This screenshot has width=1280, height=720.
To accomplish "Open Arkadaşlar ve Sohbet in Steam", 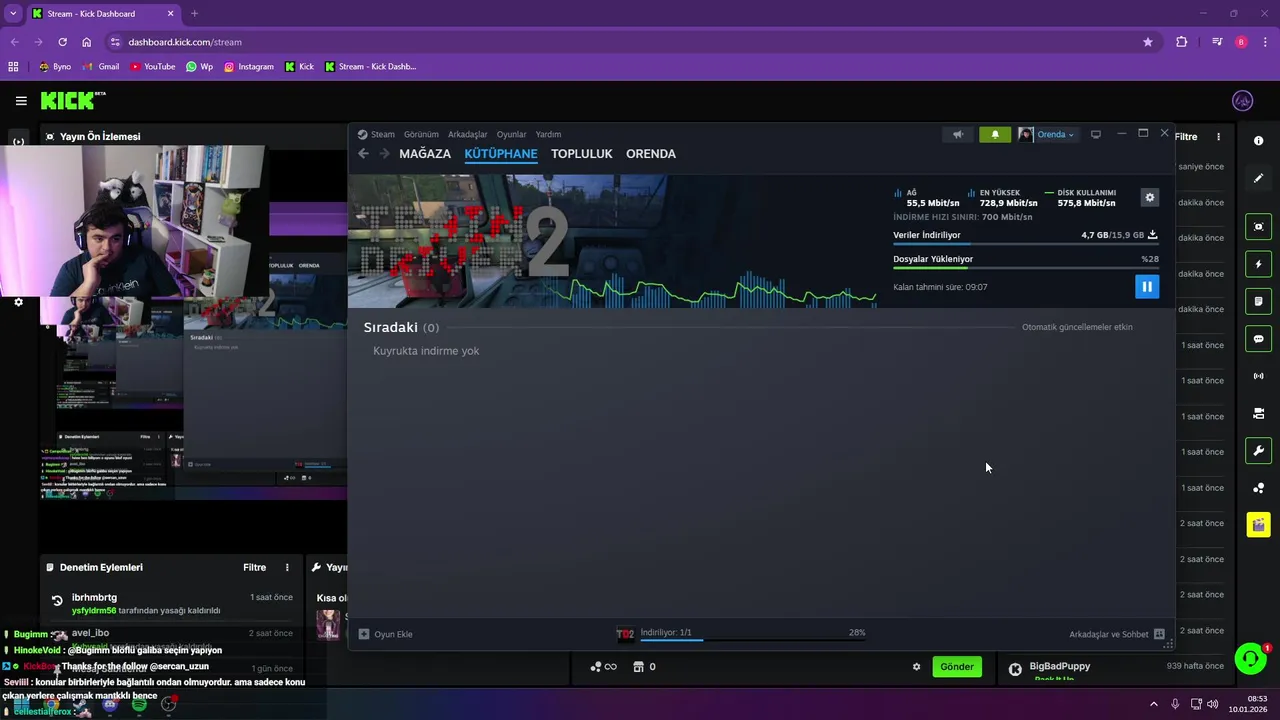I will click(x=1117, y=634).
